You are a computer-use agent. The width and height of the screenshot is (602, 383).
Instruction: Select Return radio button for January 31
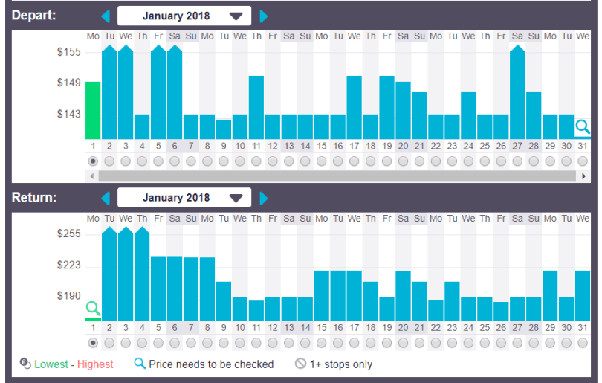pyautogui.click(x=583, y=343)
